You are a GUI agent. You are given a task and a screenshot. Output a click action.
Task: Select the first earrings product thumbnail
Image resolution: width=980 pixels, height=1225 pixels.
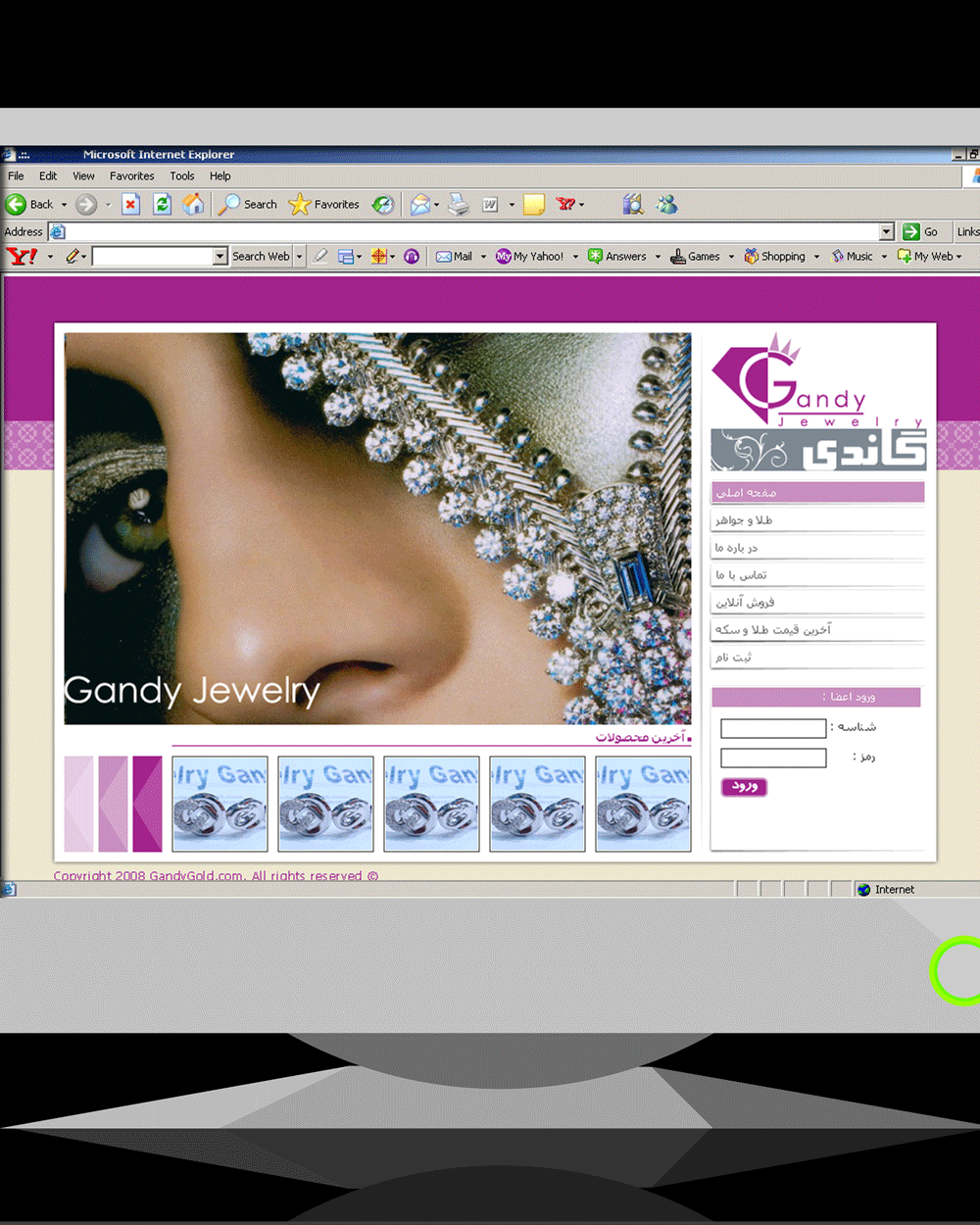point(220,804)
